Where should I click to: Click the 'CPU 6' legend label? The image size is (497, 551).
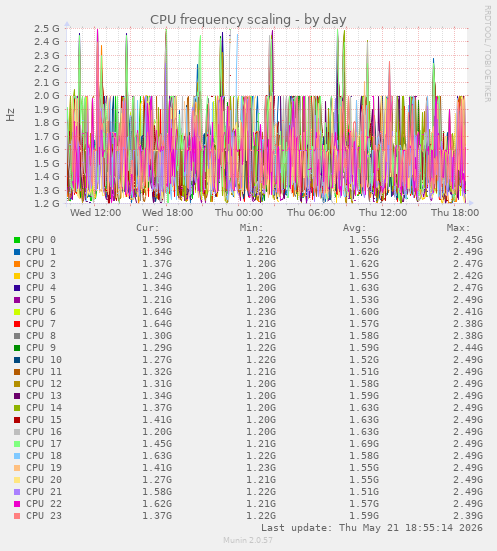41,312
